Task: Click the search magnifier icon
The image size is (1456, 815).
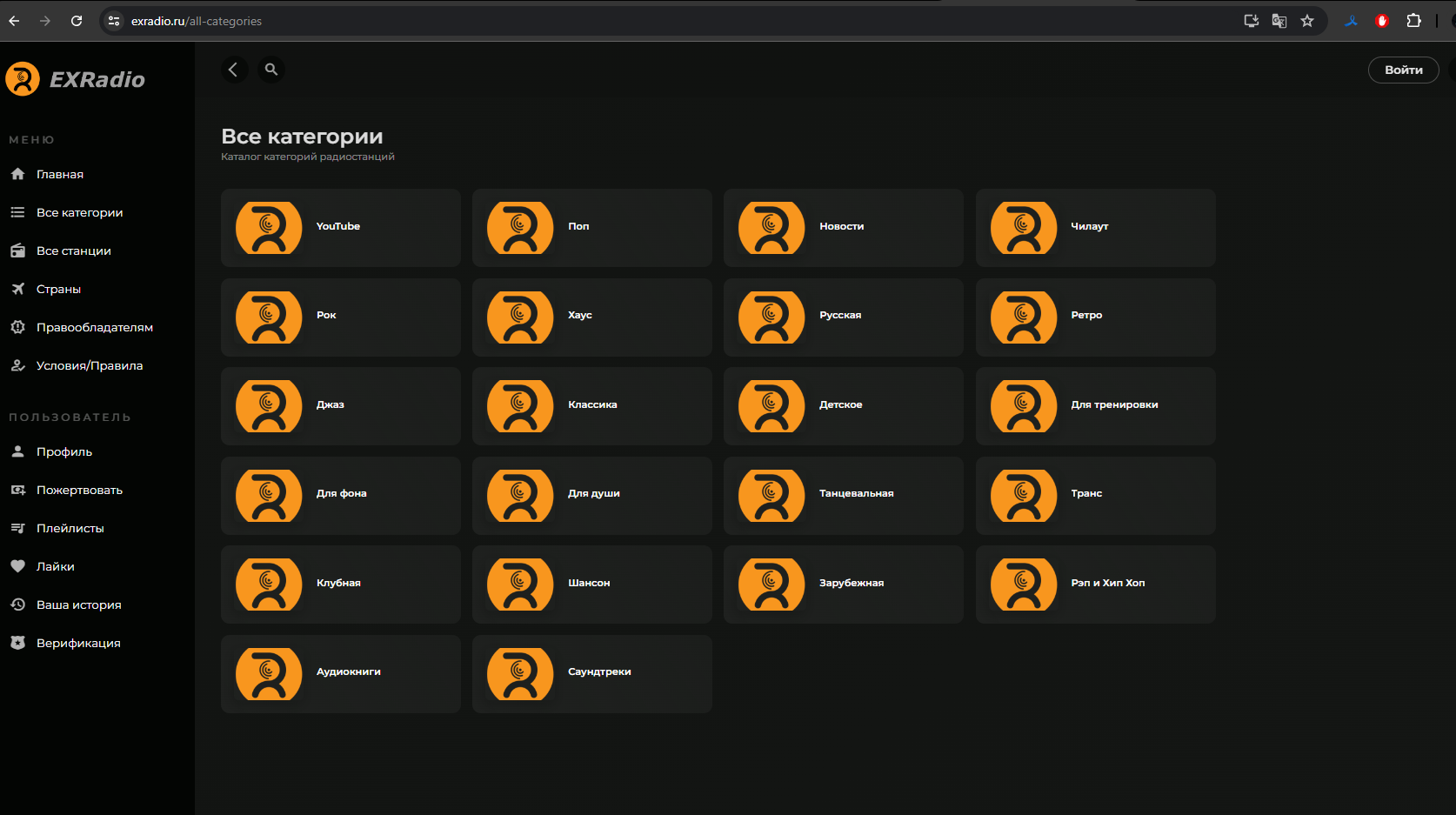Action: (x=271, y=70)
